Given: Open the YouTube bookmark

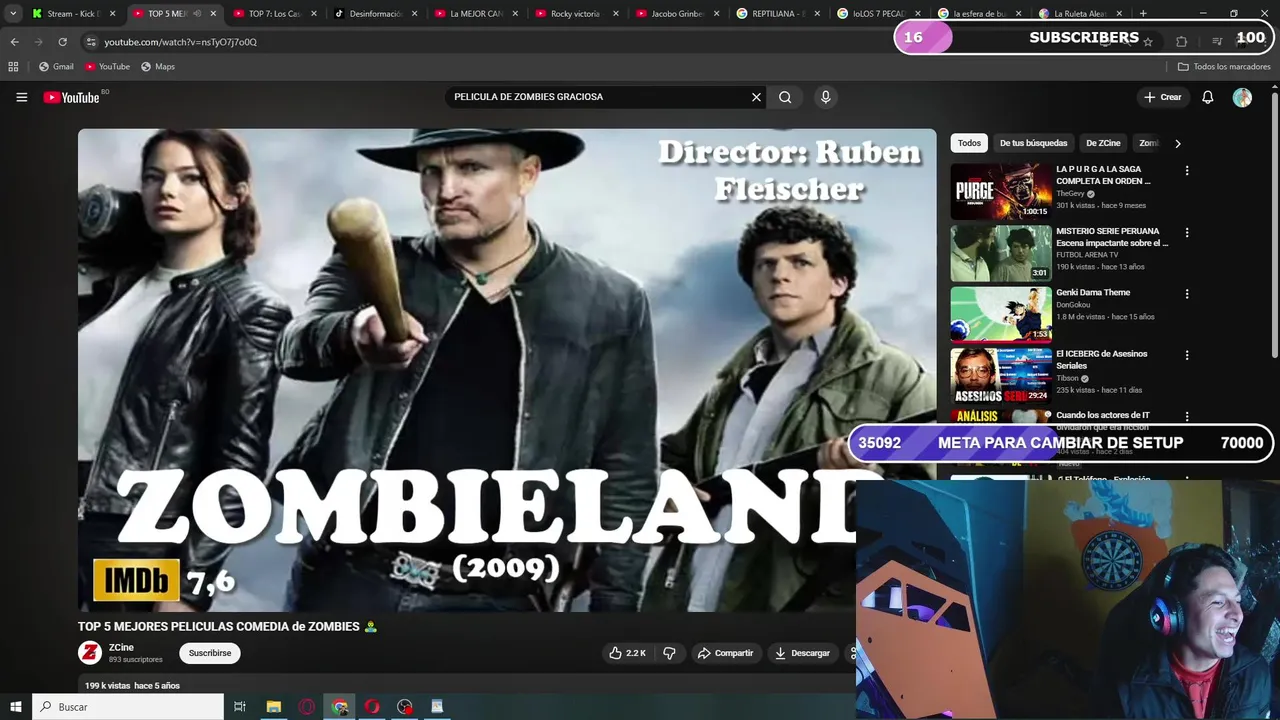Looking at the screenshot, I should pyautogui.click(x=107, y=67).
